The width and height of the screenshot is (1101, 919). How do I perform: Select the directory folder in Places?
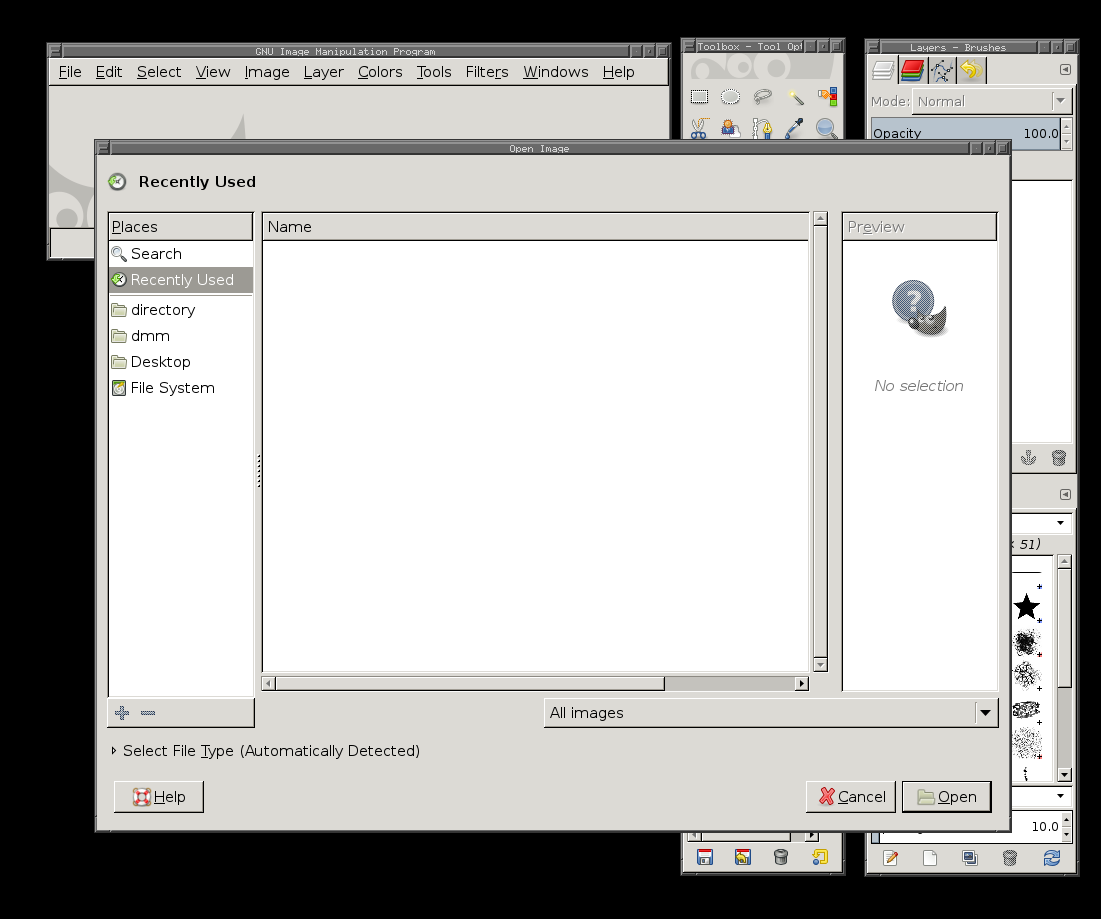(180, 310)
